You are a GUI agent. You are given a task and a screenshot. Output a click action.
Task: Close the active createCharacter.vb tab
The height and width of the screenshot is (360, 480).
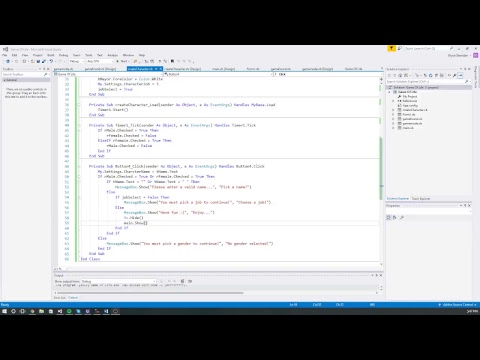160,69
